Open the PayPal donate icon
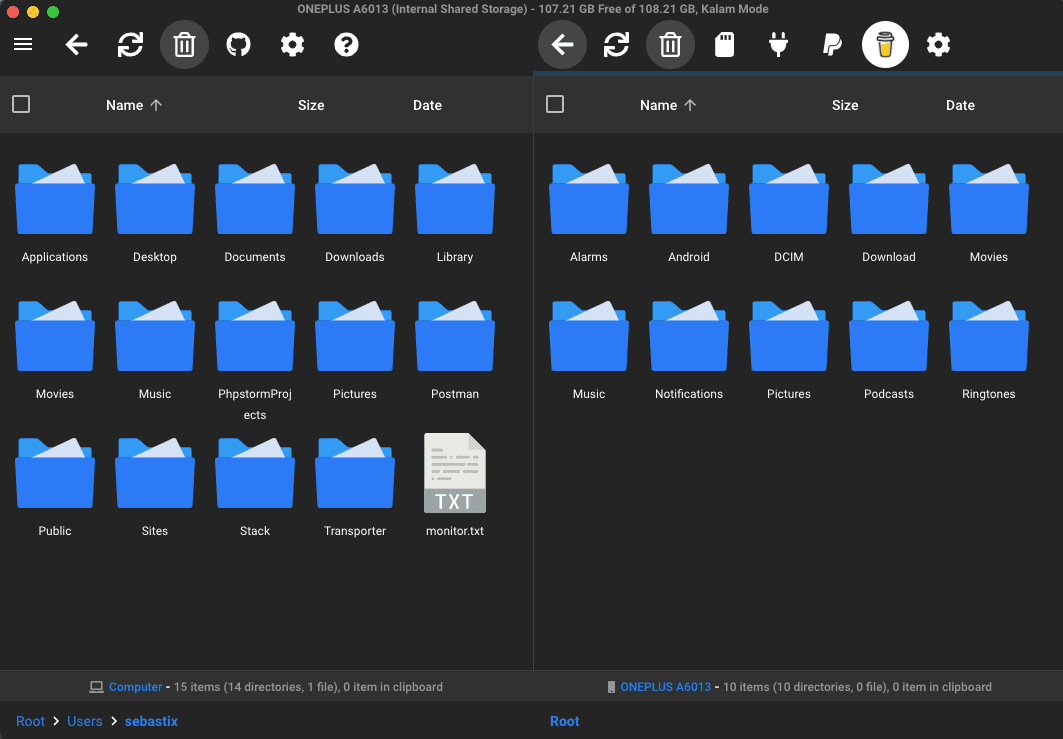The width and height of the screenshot is (1063, 739). (x=832, y=45)
